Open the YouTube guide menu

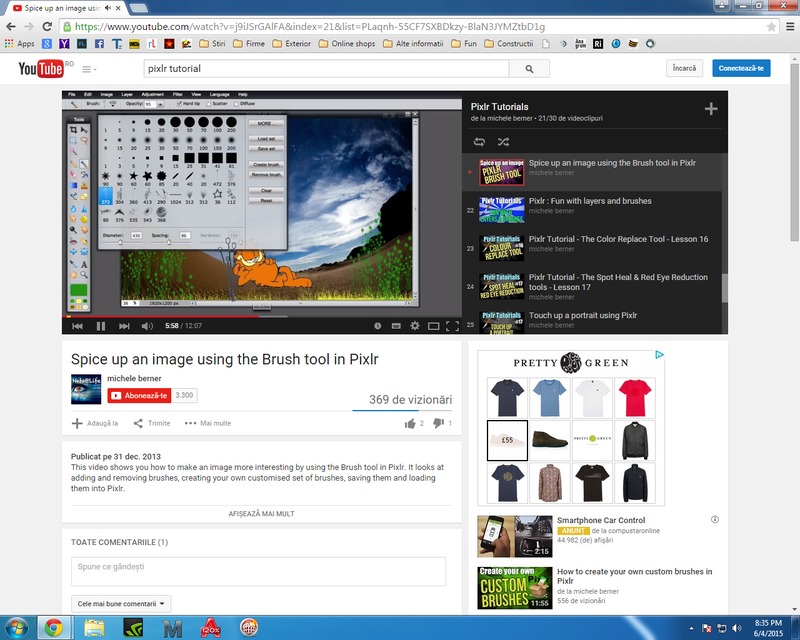(x=89, y=69)
